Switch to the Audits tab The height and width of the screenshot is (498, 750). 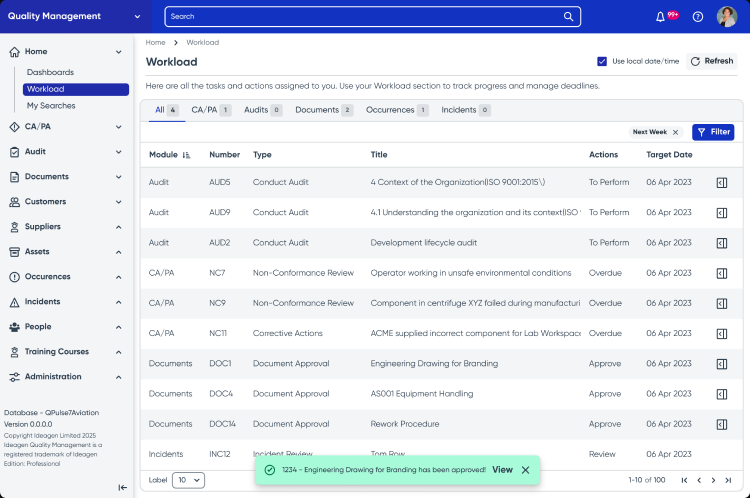click(263, 110)
